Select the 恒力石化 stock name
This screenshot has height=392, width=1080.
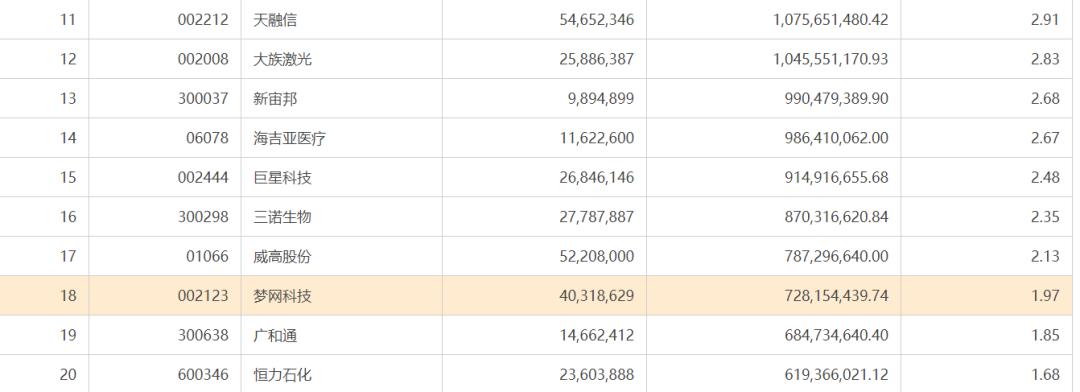coord(282,375)
